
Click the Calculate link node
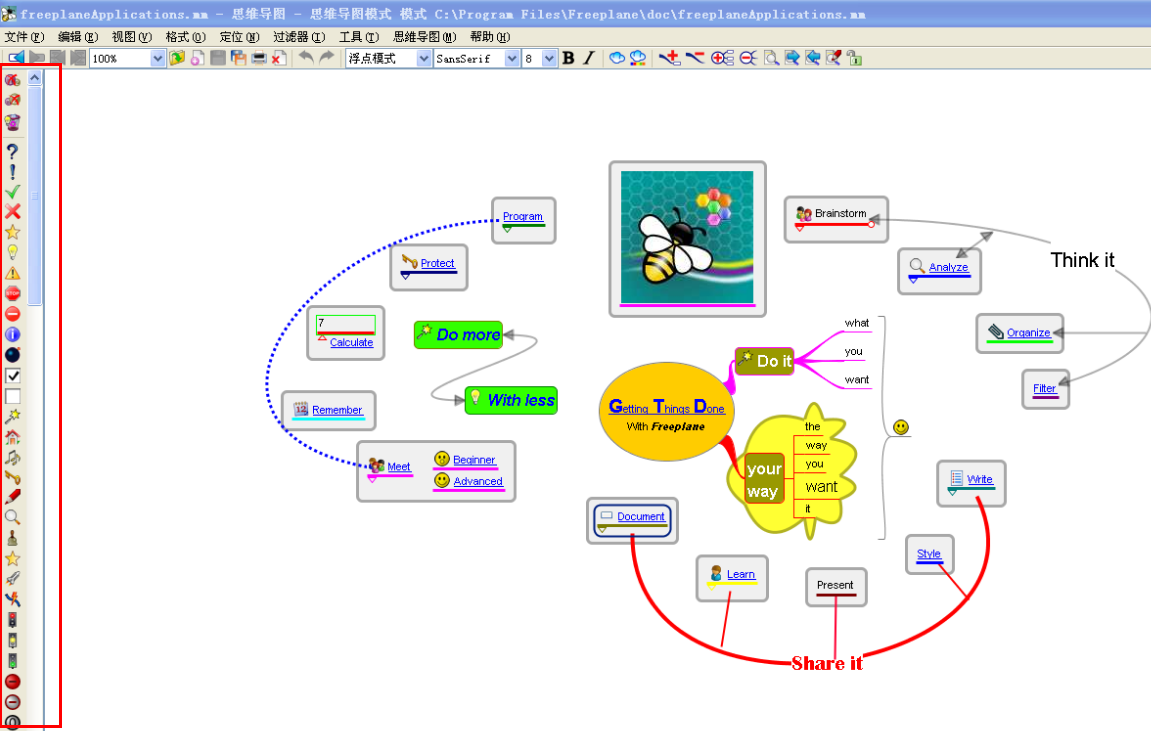pos(351,342)
